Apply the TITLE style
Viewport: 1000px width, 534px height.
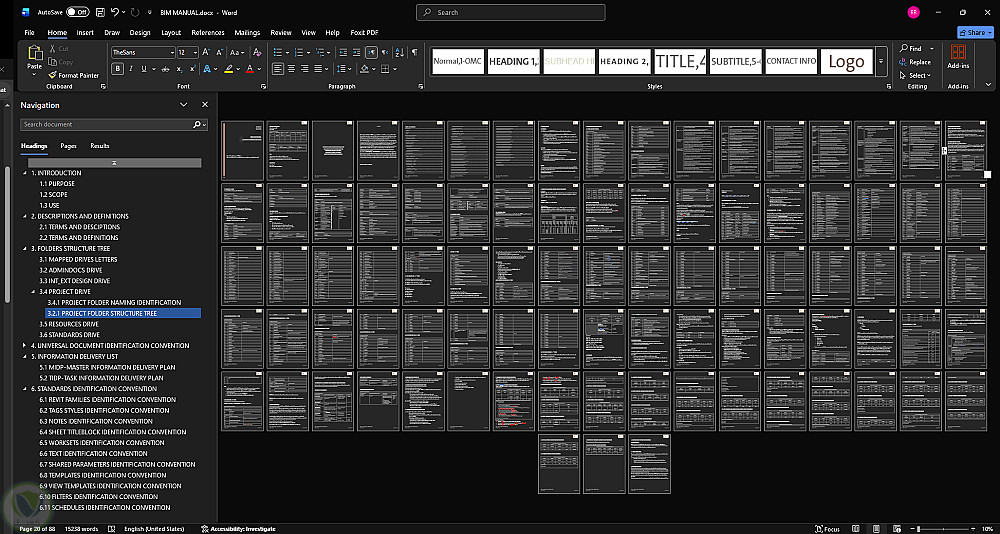[x=680, y=61]
